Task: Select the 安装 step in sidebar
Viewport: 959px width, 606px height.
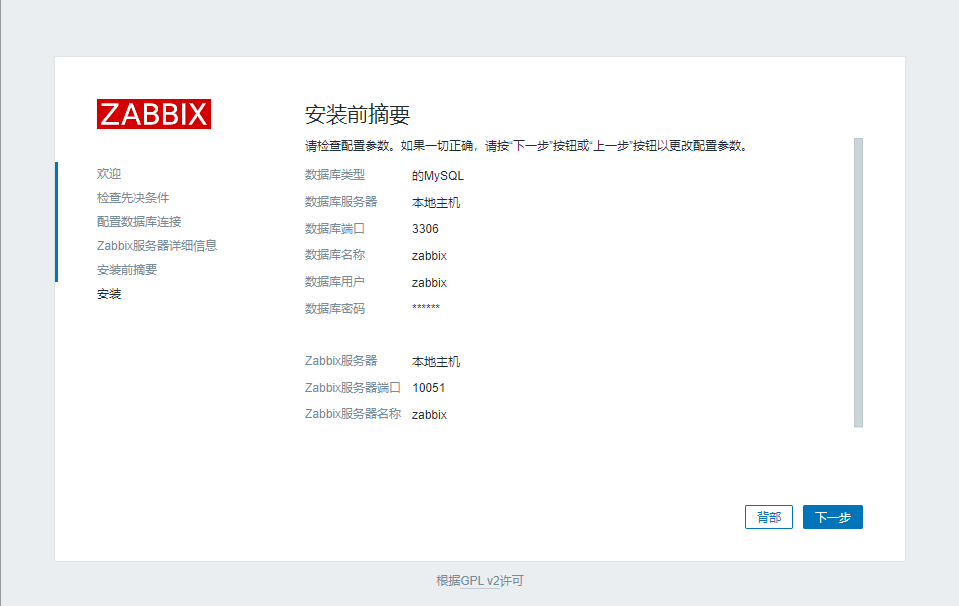Action: (109, 294)
